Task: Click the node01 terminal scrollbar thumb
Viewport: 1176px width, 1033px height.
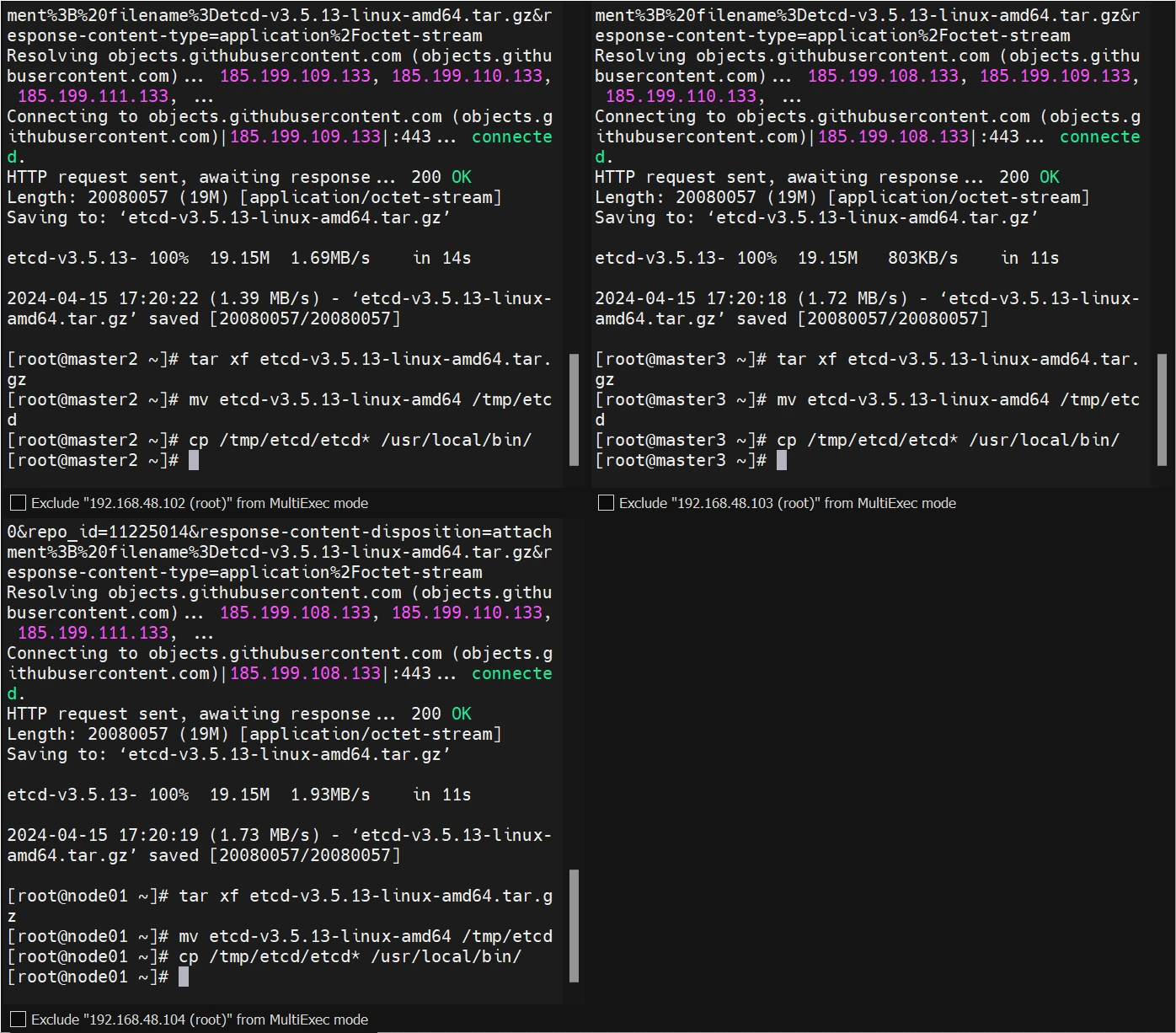Action: click(x=574, y=926)
